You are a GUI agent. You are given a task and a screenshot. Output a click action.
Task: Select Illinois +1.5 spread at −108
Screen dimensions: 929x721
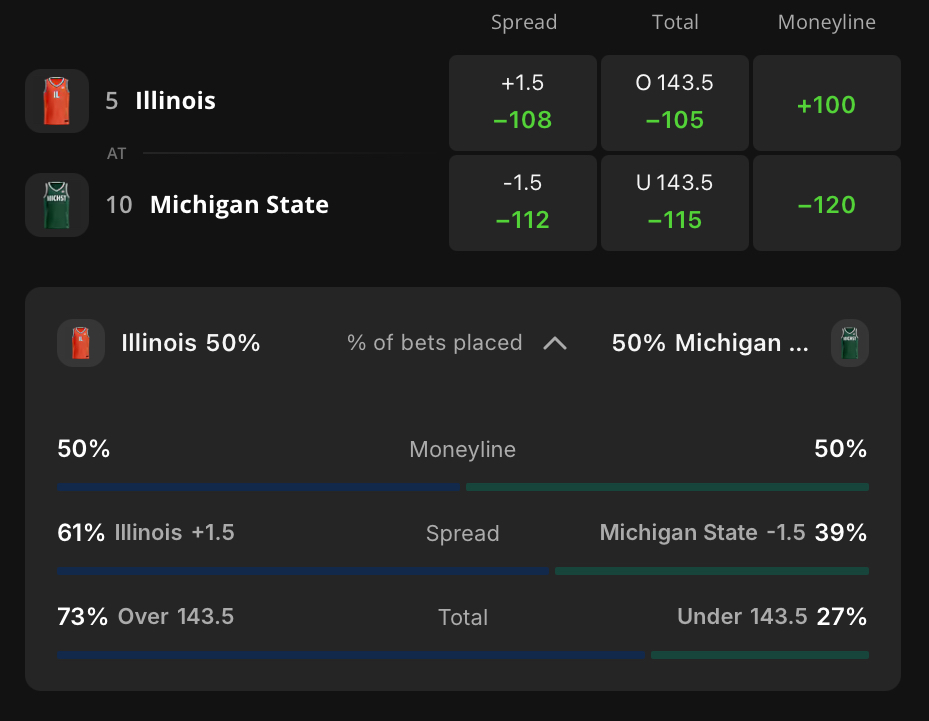coord(522,102)
